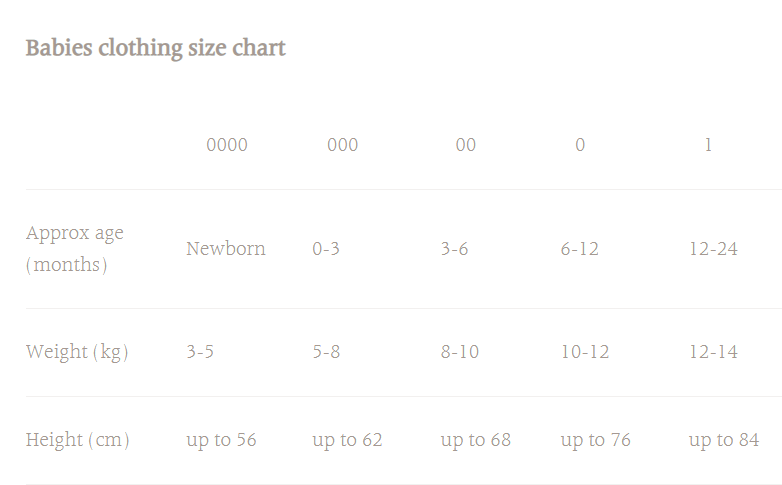Click the 00 size column header
Image resolution: width=782 pixels, height=485 pixels.
[x=466, y=145]
